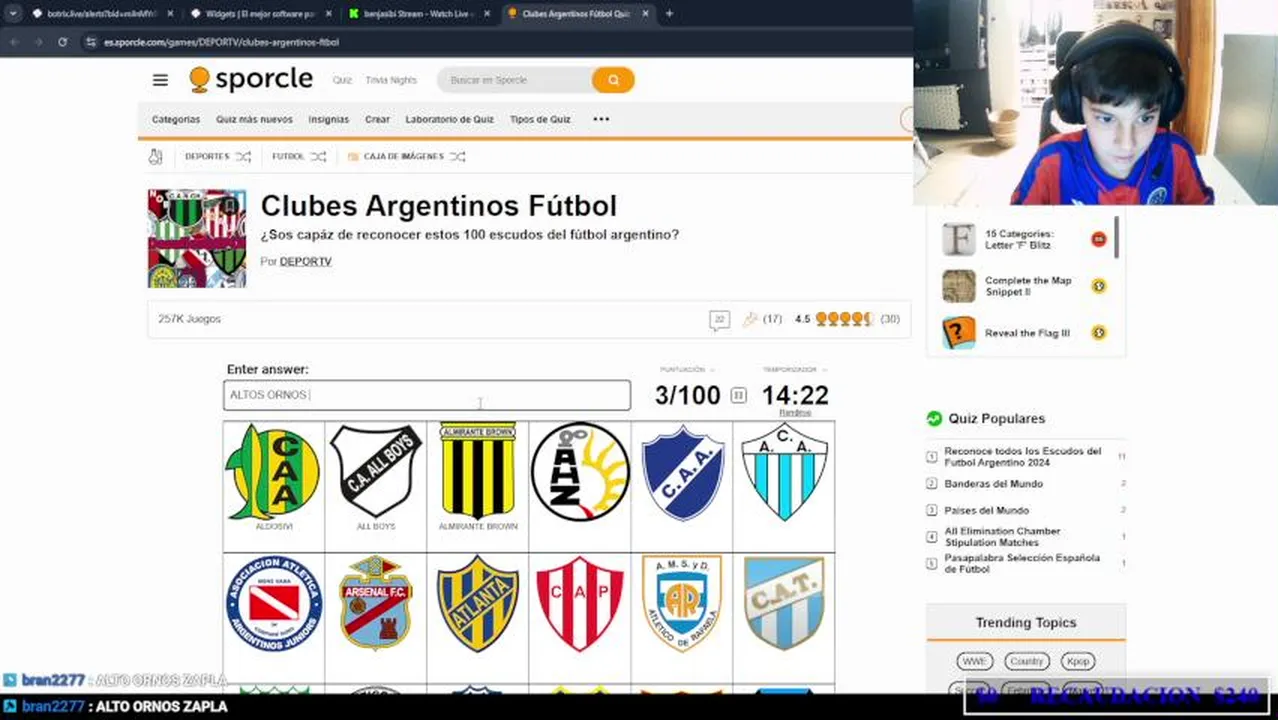Image resolution: width=1278 pixels, height=720 pixels.
Task: Click the confetti nominations icon
Action: point(750,319)
